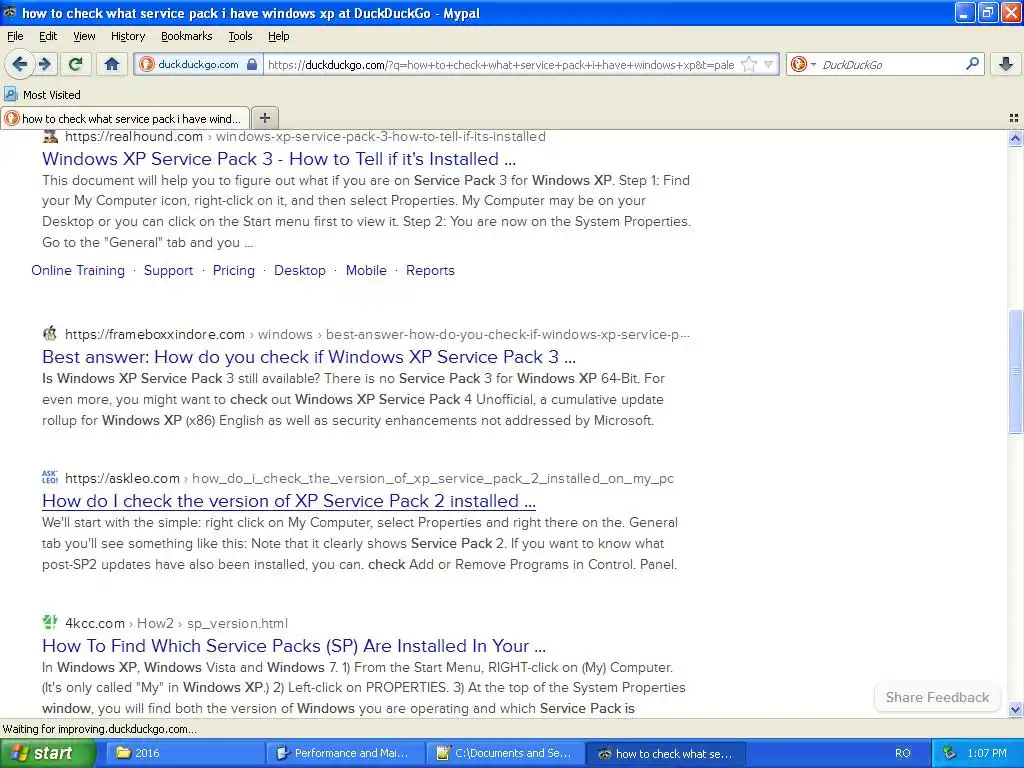Open the Most Visited bookmarks folder
The image size is (1024, 768).
[42, 95]
